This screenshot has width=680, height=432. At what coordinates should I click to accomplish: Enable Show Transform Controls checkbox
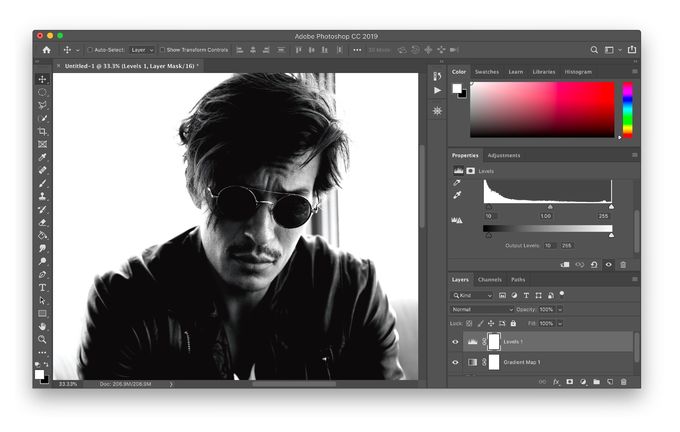pyautogui.click(x=162, y=50)
